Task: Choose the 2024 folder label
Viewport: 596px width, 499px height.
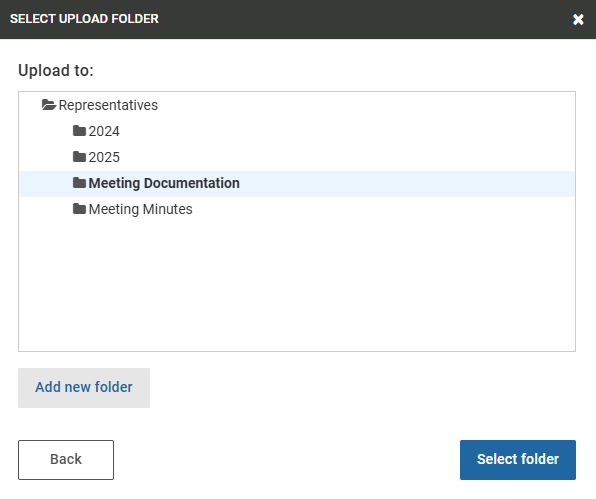Action: click(x=104, y=131)
